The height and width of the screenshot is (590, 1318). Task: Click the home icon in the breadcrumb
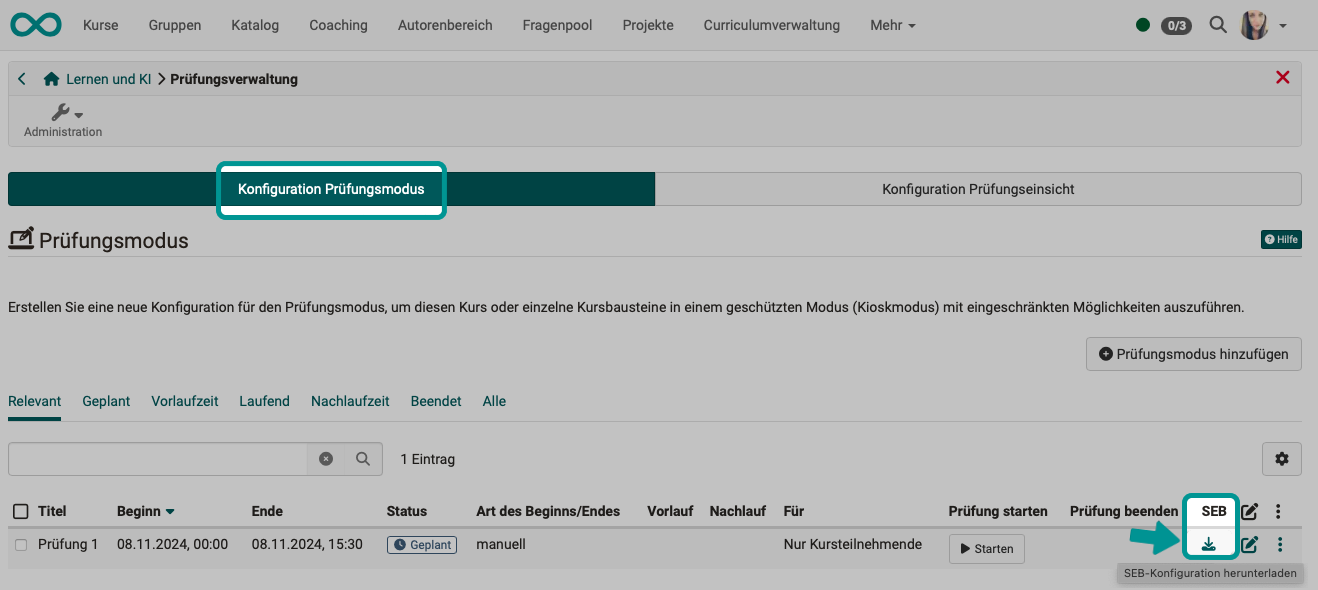point(50,77)
